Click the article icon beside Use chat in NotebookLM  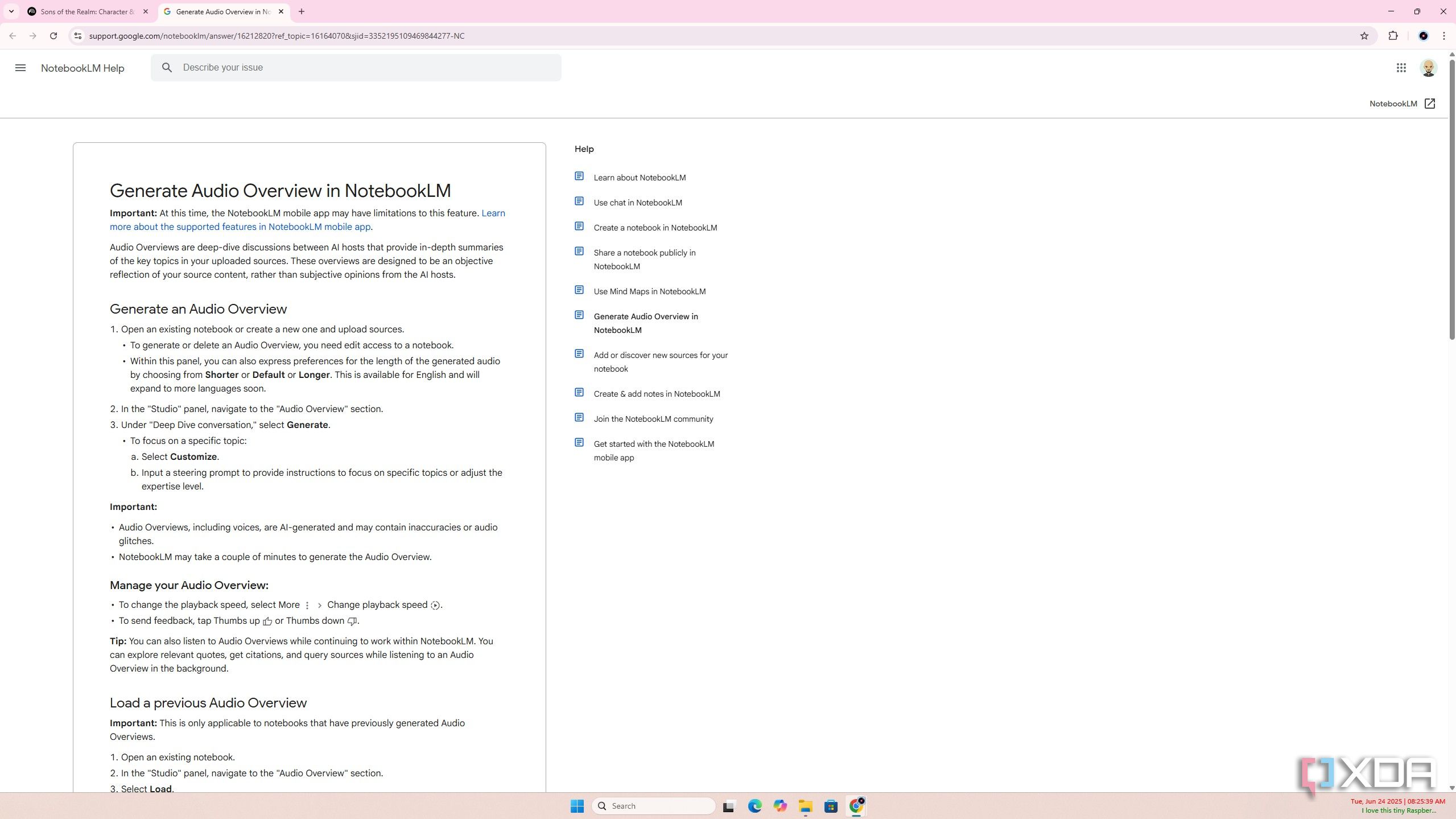coord(579,201)
